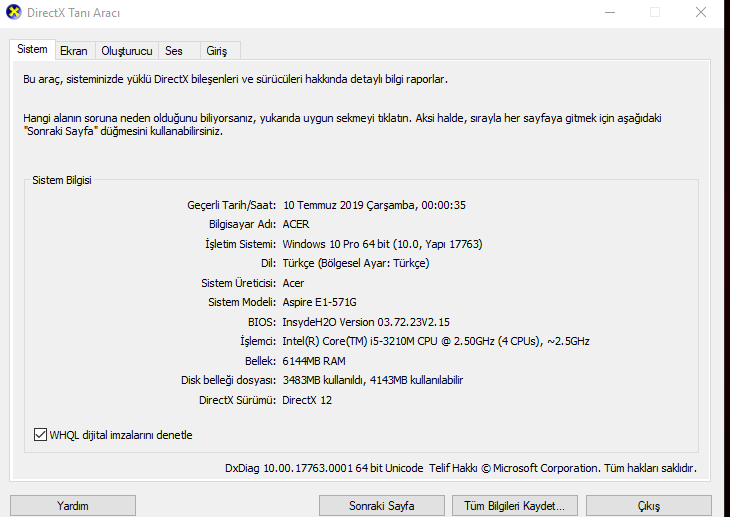Click the greyed-out maximize button
The height and width of the screenshot is (517, 730).
[x=655, y=12]
